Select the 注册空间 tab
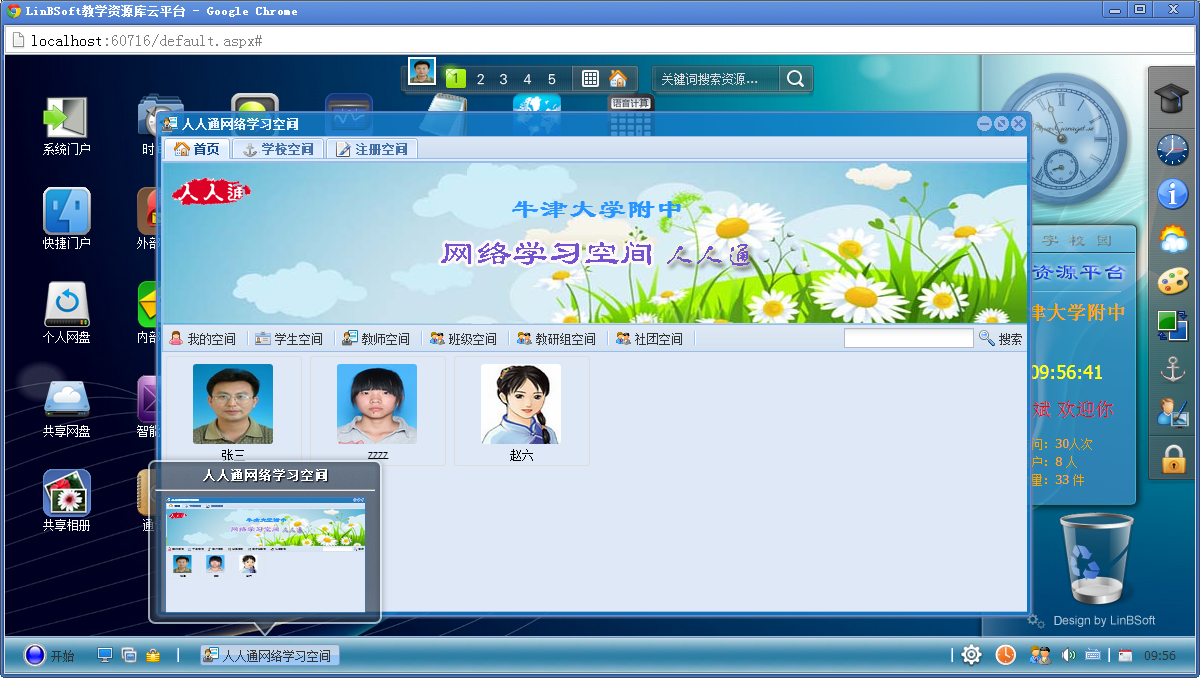Image resolution: width=1200 pixels, height=678 pixels. 372,149
